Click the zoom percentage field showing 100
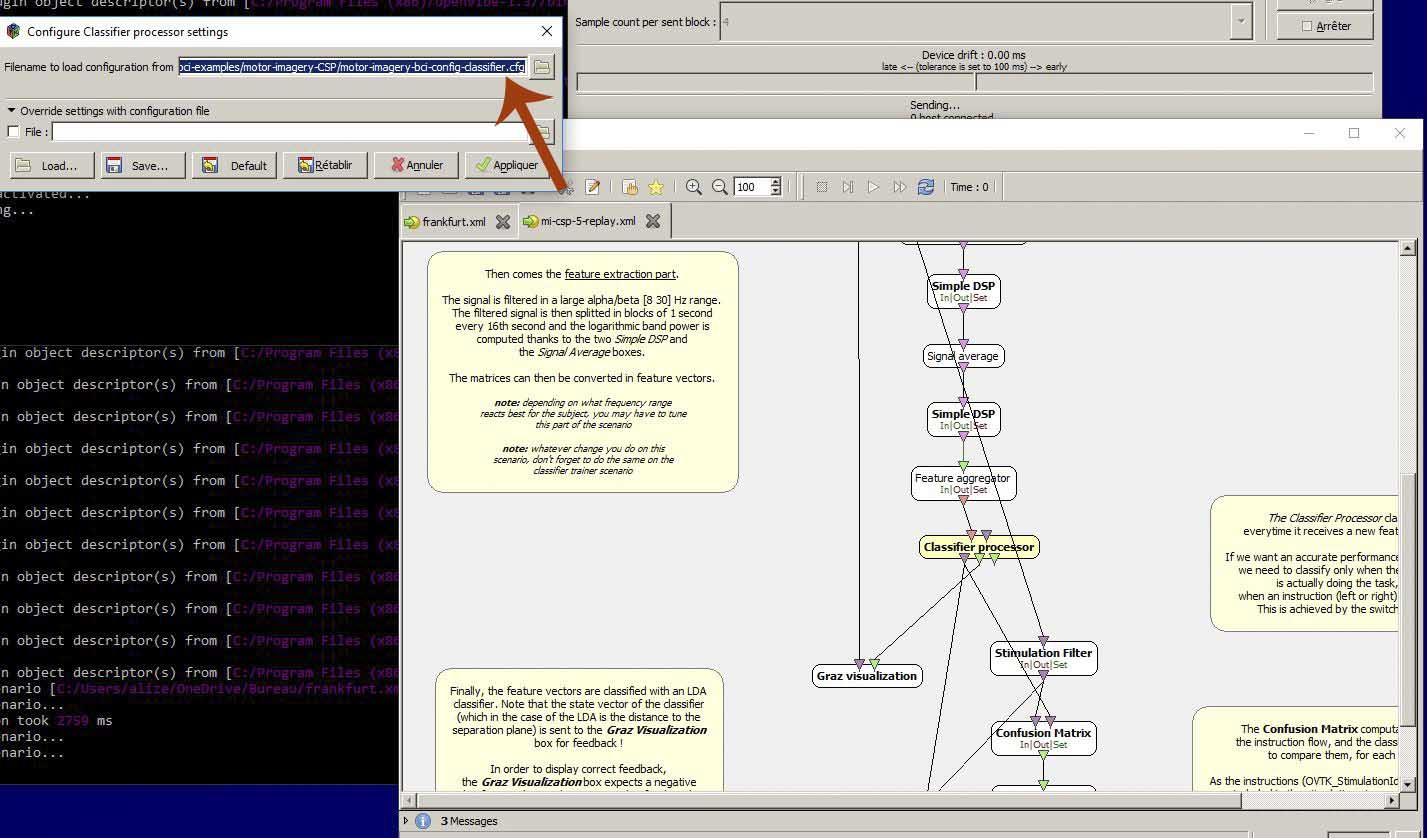Viewport: 1427px width, 838px height. click(x=751, y=187)
